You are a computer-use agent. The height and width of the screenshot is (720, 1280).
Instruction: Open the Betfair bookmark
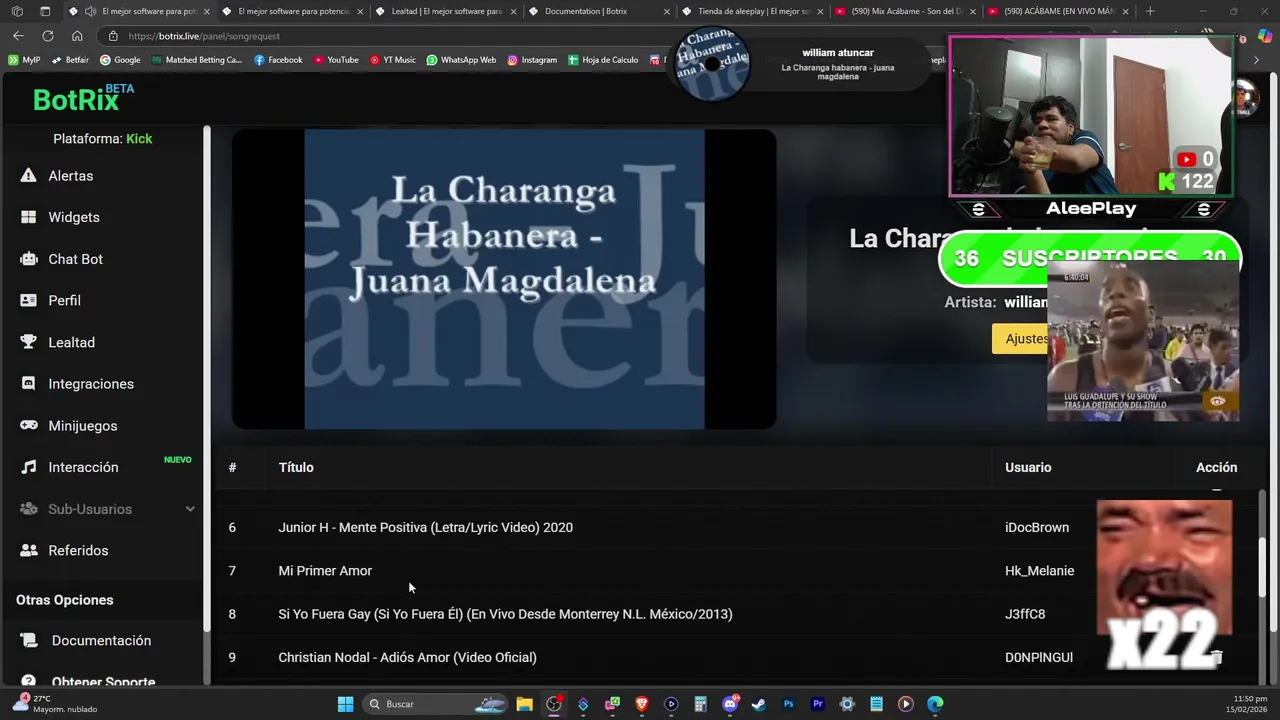70,60
